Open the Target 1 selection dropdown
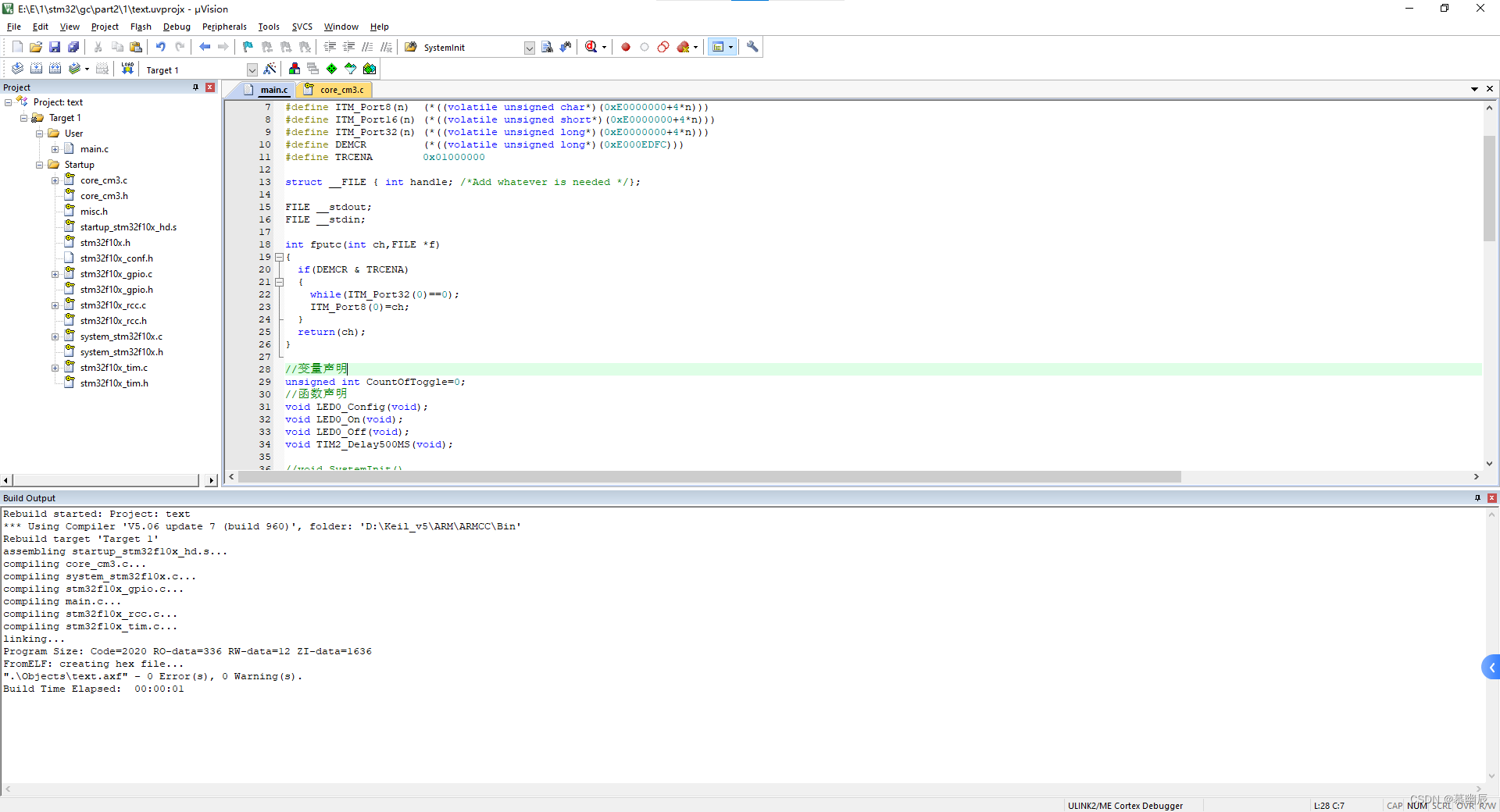 click(252, 69)
